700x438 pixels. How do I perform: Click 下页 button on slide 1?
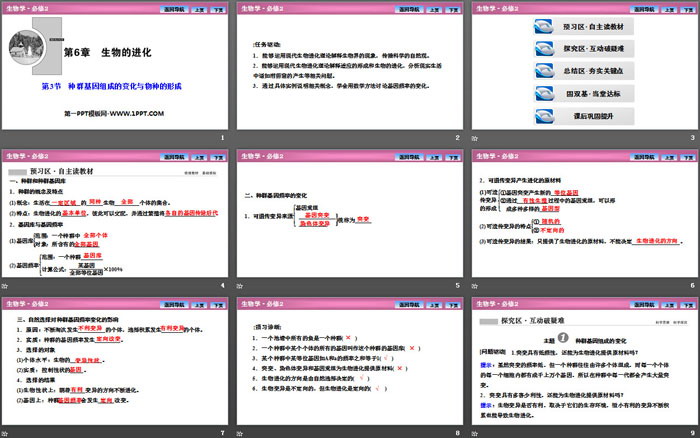tap(218, 9)
